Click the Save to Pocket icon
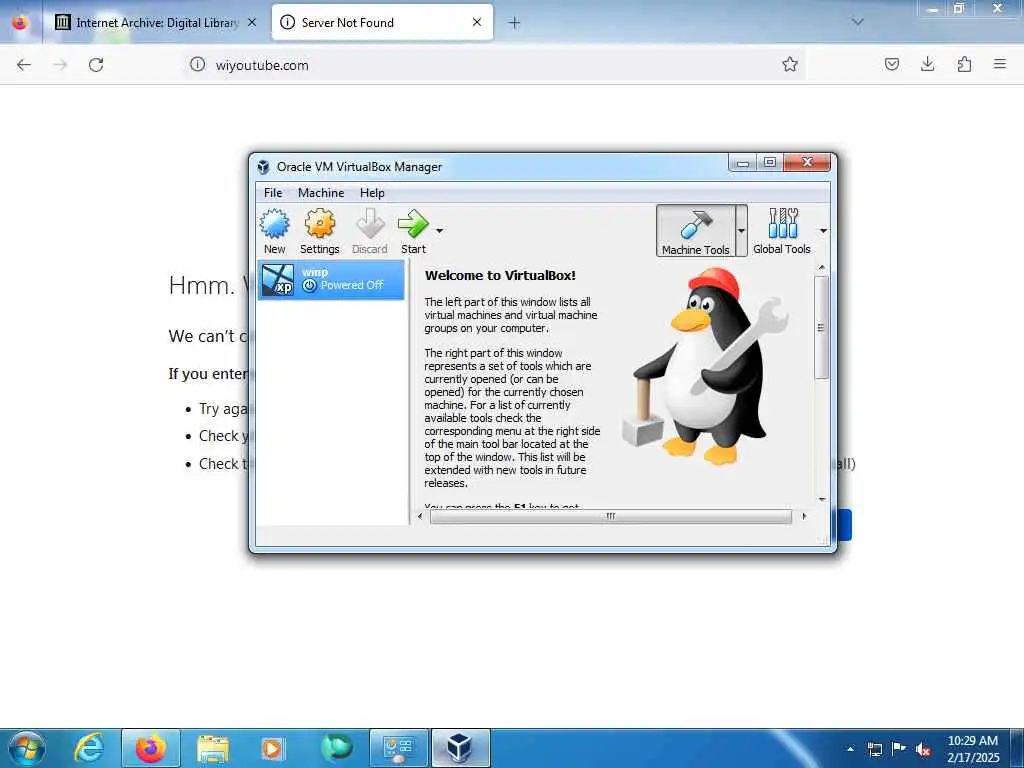1024x768 pixels. click(x=891, y=64)
